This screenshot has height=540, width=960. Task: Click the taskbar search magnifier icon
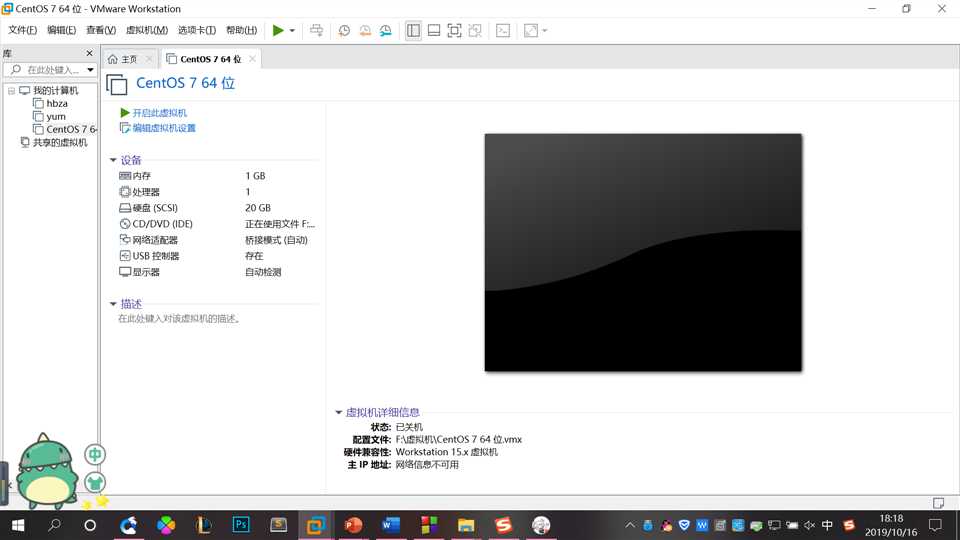tap(54, 525)
